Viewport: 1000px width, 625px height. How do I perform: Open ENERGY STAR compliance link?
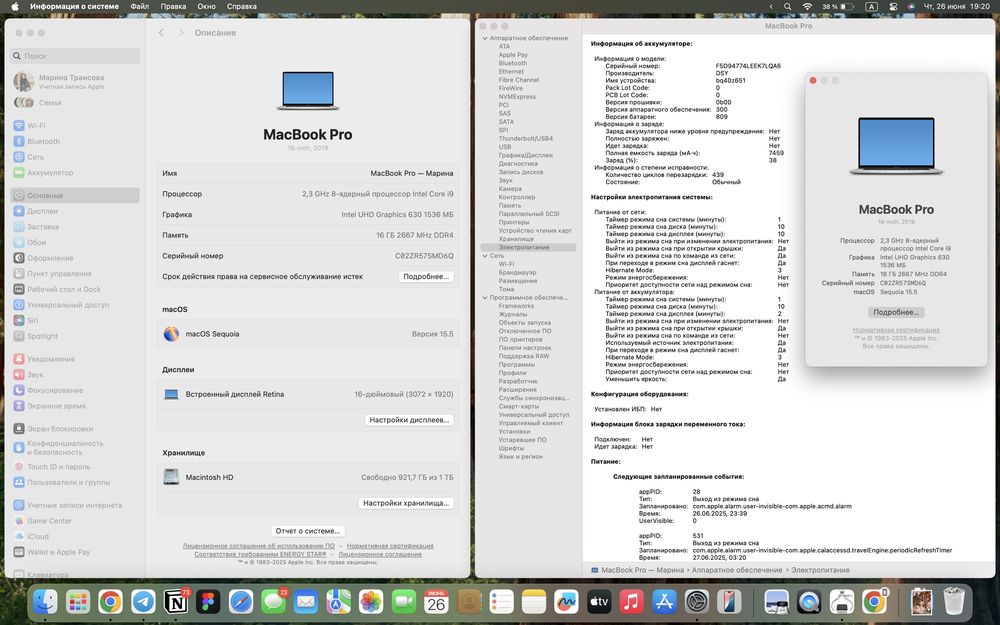click(260, 554)
